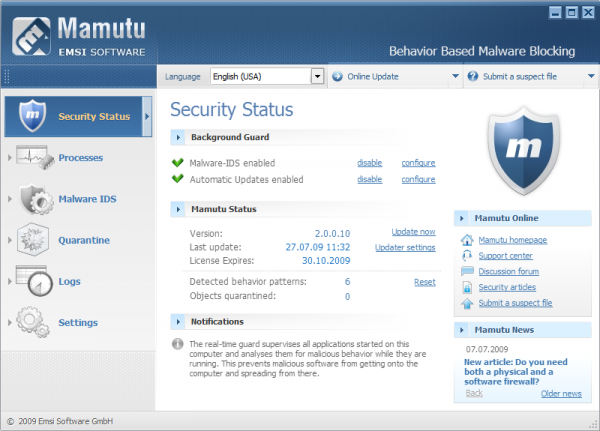
Task: Click the version value 2.0.0.10
Action: (332, 233)
